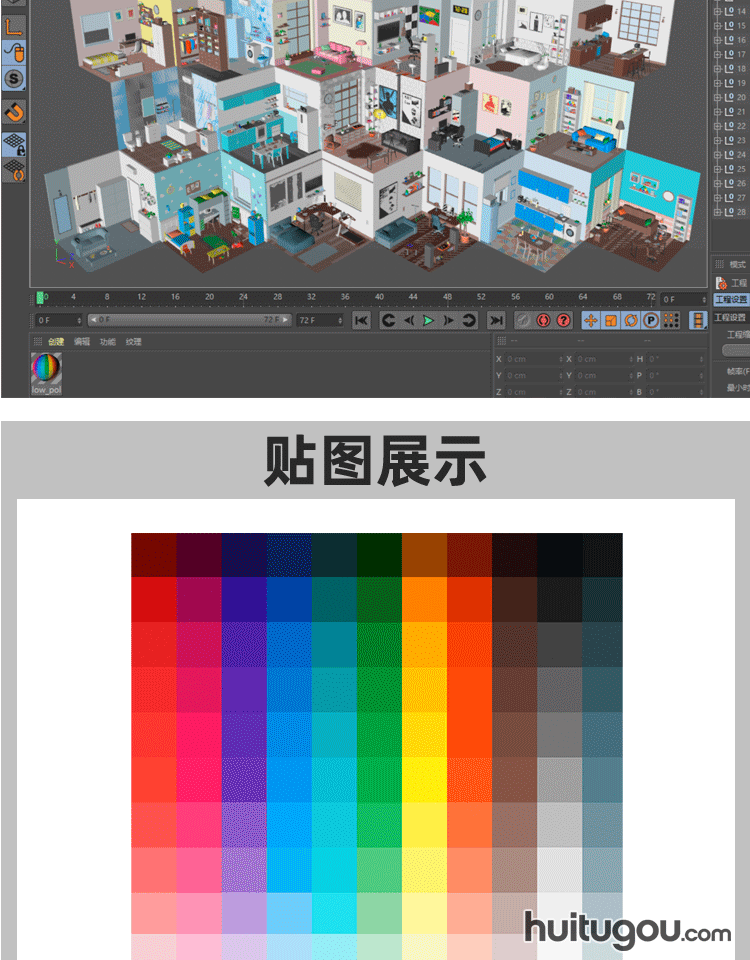Screen dimensions: 750x960
Task: Click the current frame 0 F field beside ruler
Action: coord(684,299)
